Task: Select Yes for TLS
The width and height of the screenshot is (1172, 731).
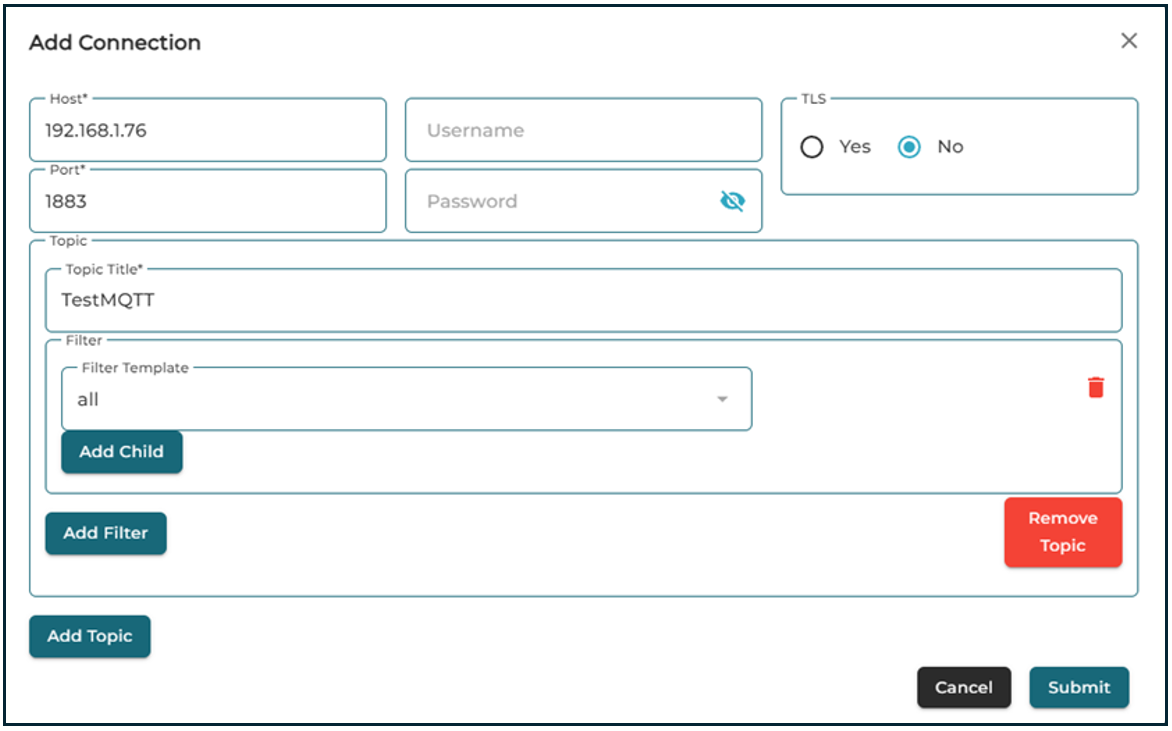Action: tap(812, 147)
